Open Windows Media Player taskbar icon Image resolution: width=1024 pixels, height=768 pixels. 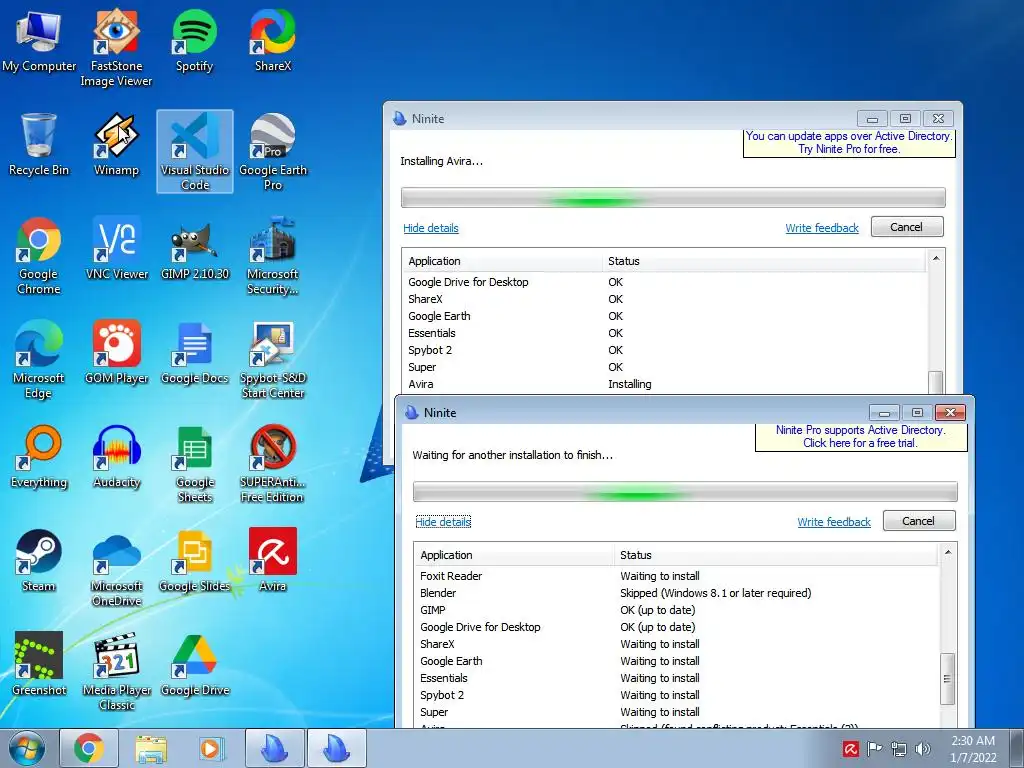[210, 748]
